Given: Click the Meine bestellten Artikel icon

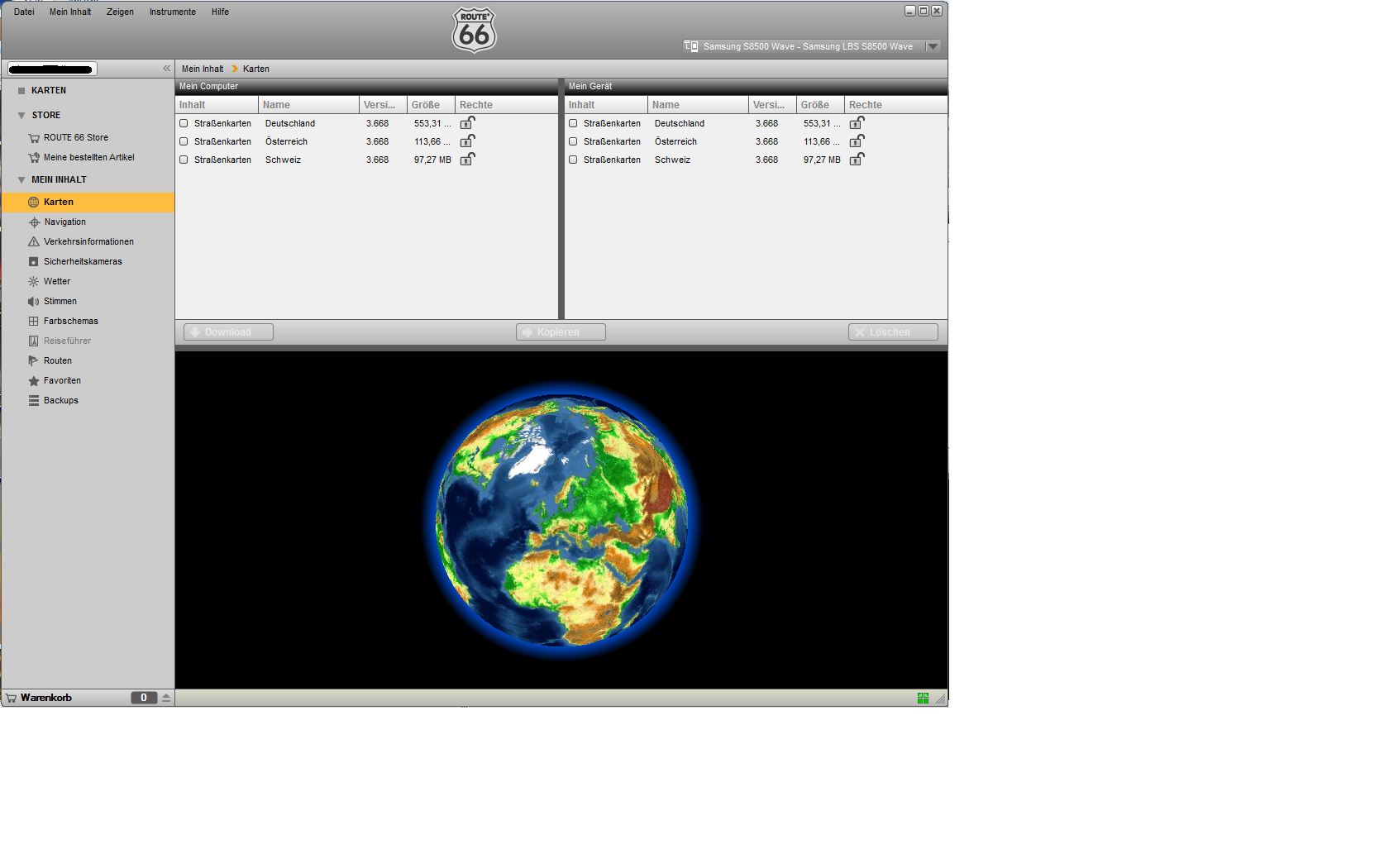Looking at the screenshot, I should pos(34,158).
